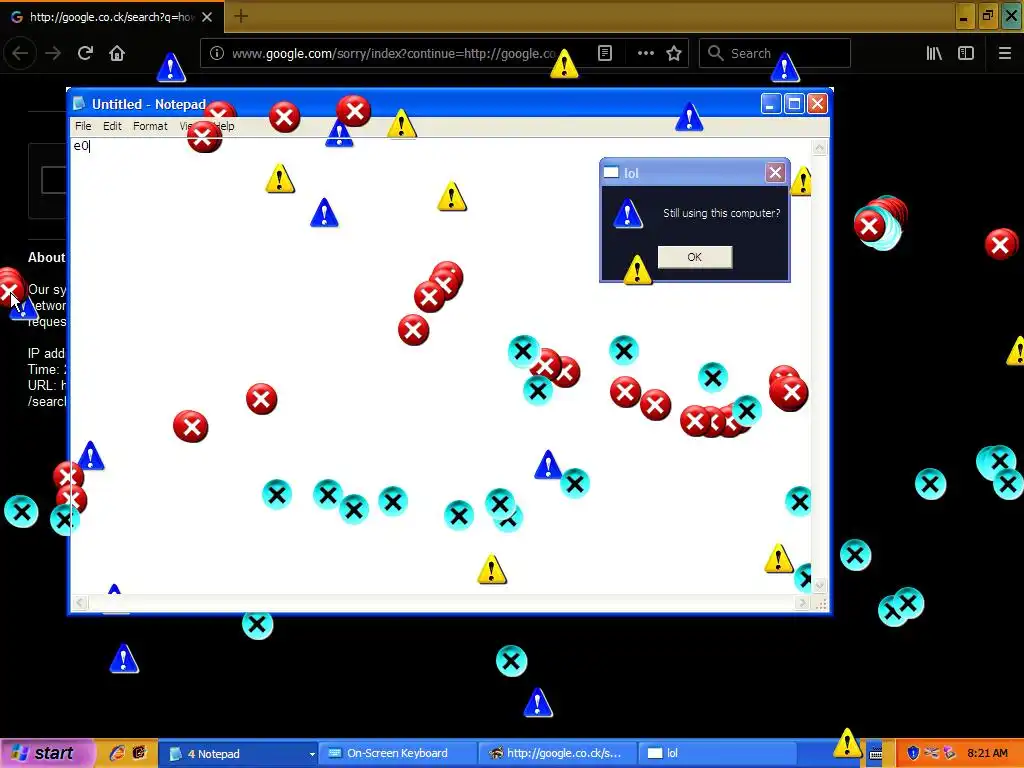Click Still using this computer? text

722,213
